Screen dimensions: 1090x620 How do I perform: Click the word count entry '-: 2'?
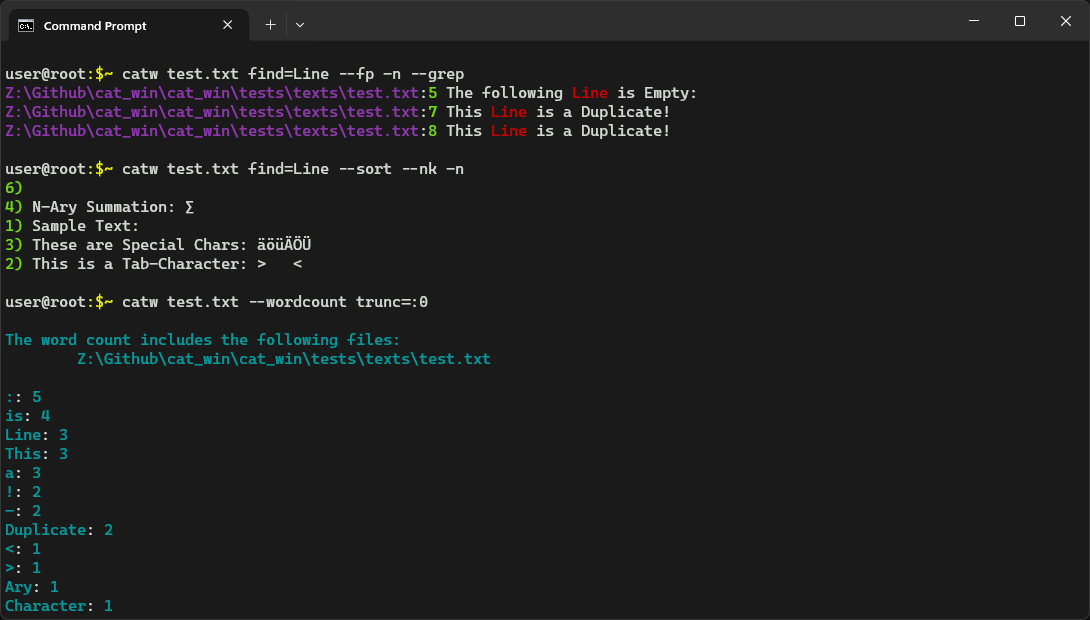point(23,511)
